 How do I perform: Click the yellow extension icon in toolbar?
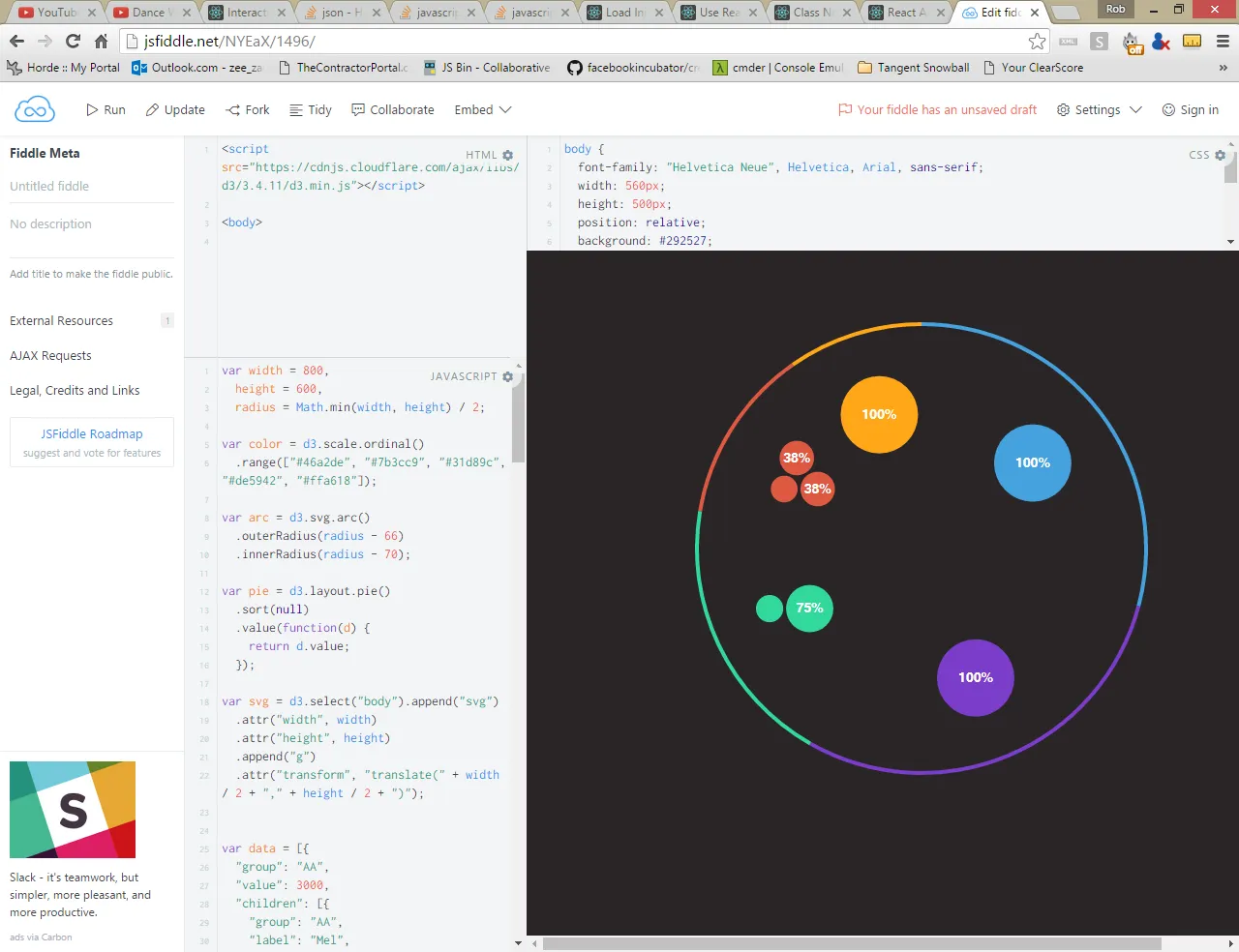click(x=1193, y=41)
